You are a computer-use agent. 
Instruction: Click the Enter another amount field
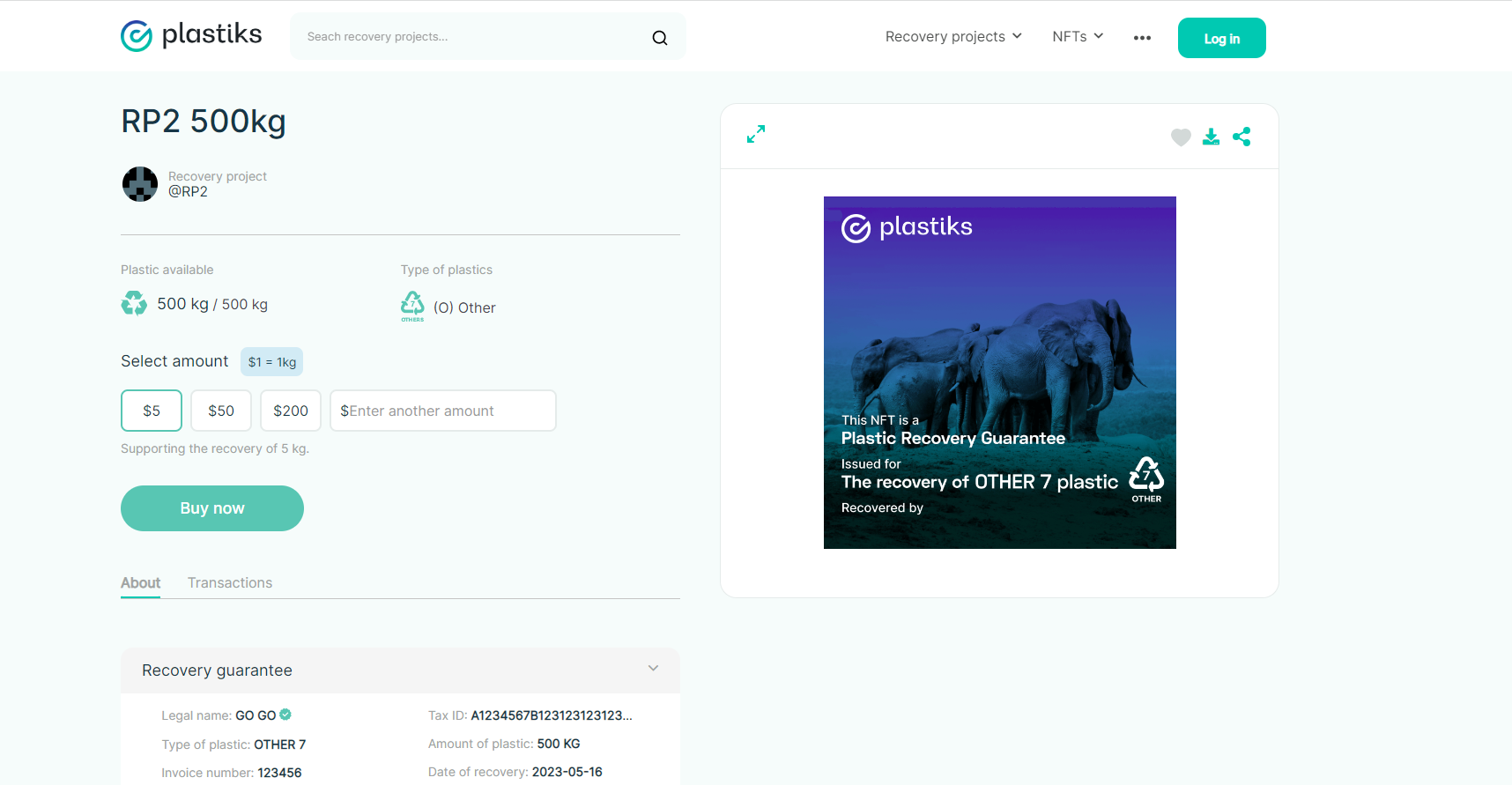[x=443, y=411]
